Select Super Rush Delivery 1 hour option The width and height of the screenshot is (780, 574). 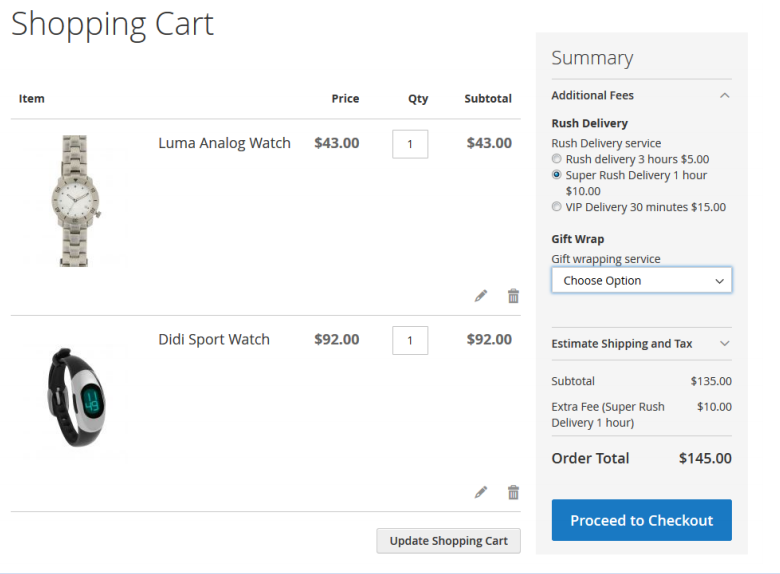[x=557, y=175]
